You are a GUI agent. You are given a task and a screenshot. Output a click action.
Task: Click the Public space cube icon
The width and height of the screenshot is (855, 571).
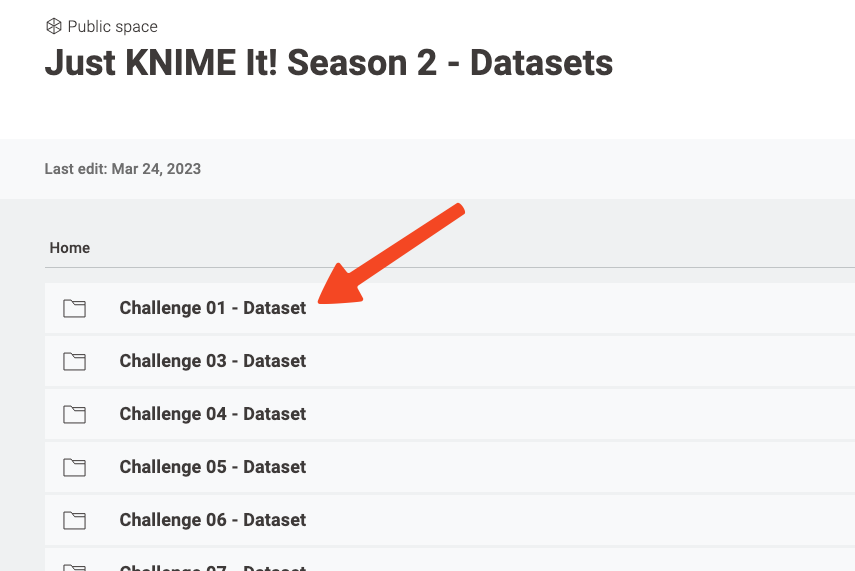click(x=53, y=26)
